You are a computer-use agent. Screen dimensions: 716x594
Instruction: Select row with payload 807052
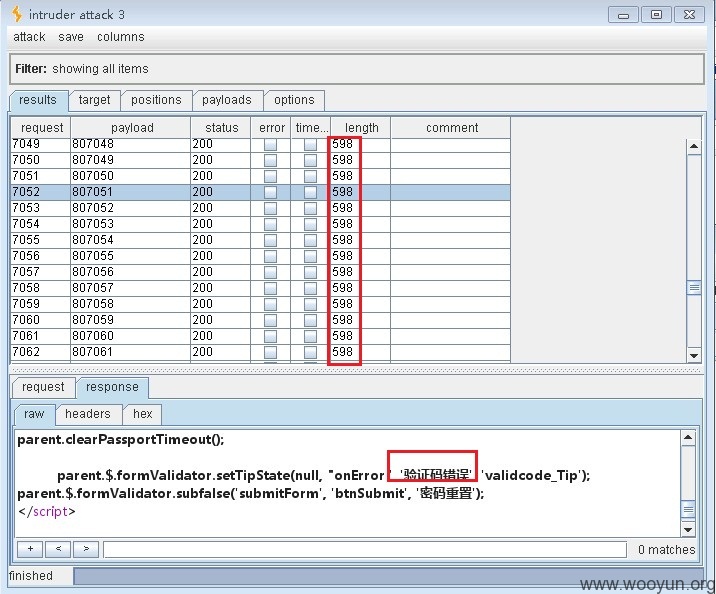(x=260, y=208)
